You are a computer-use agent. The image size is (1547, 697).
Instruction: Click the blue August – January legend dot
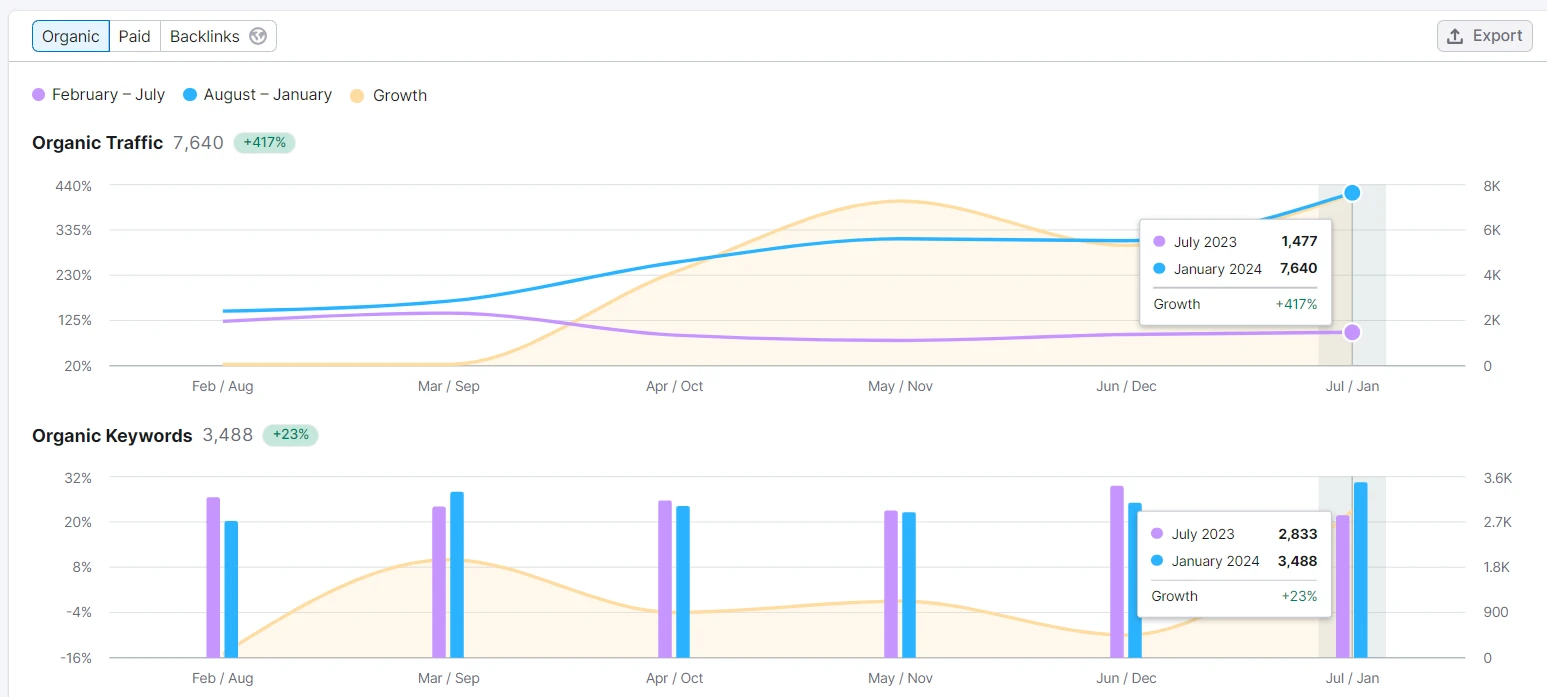[190, 95]
